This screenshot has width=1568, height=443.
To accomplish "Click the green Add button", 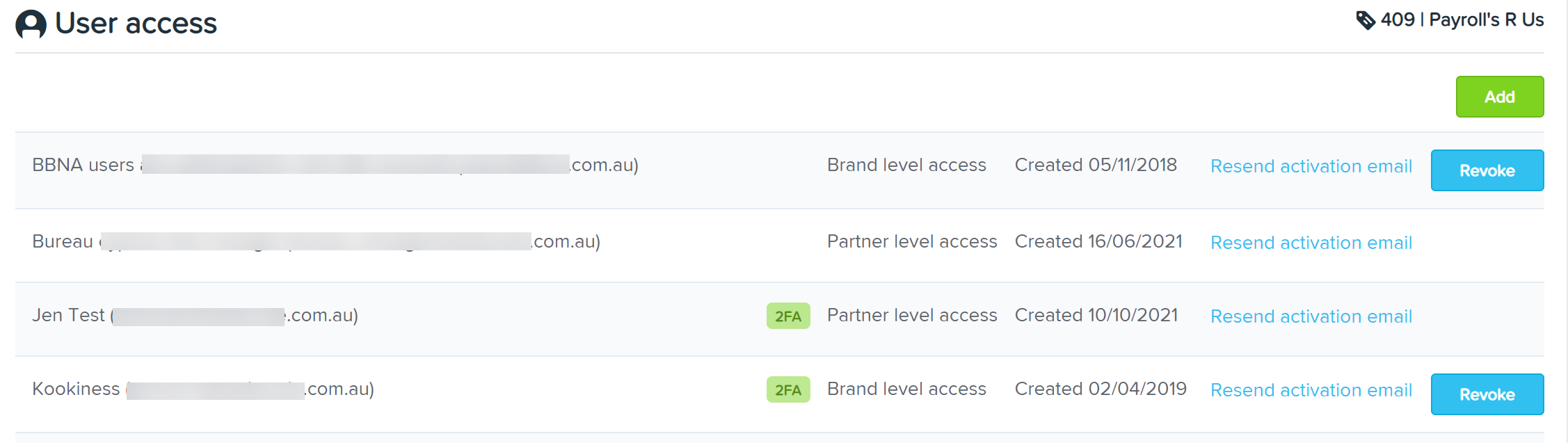I will [1500, 97].
